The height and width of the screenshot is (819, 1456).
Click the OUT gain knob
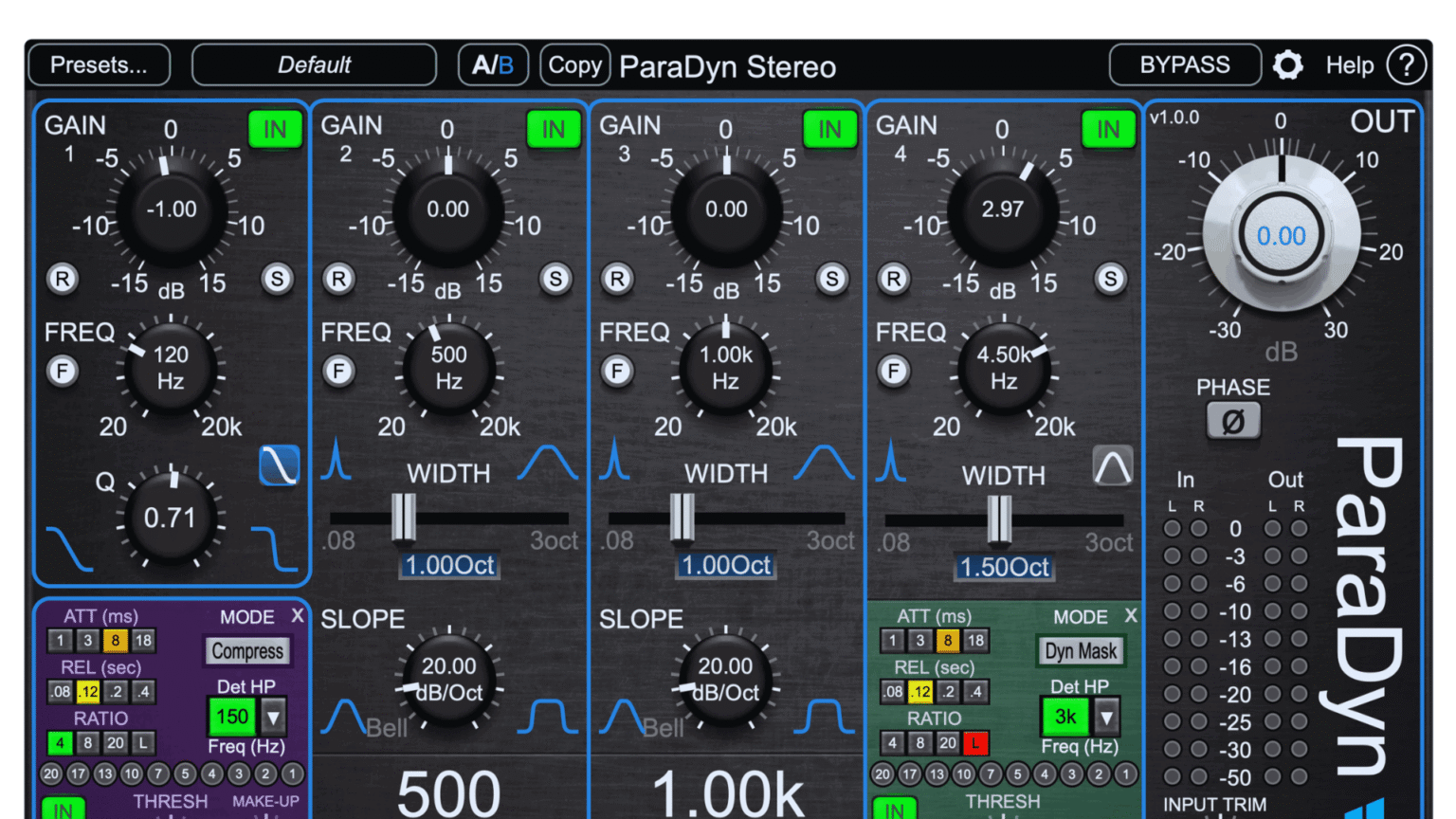click(x=1282, y=234)
